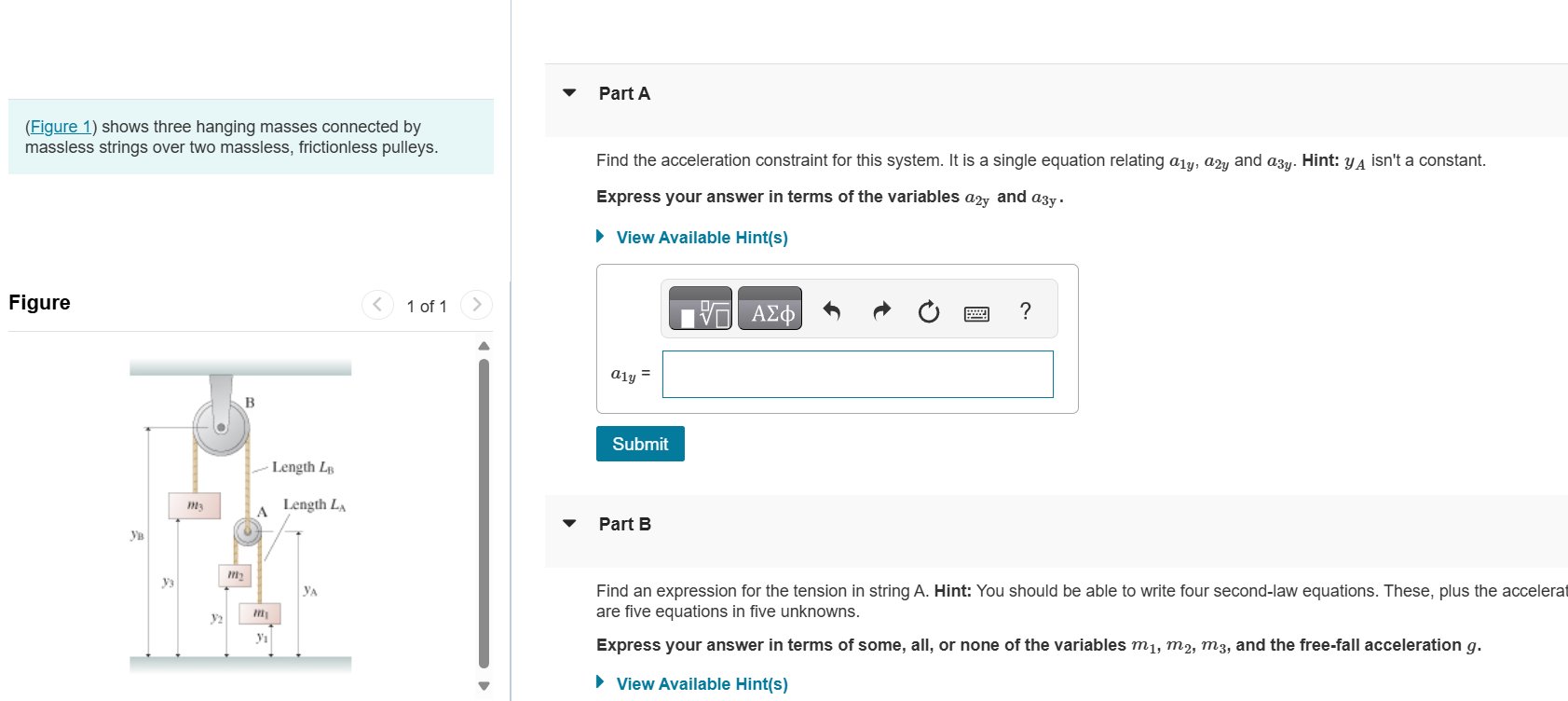
Task: Collapse the Part B section
Action: 569,524
